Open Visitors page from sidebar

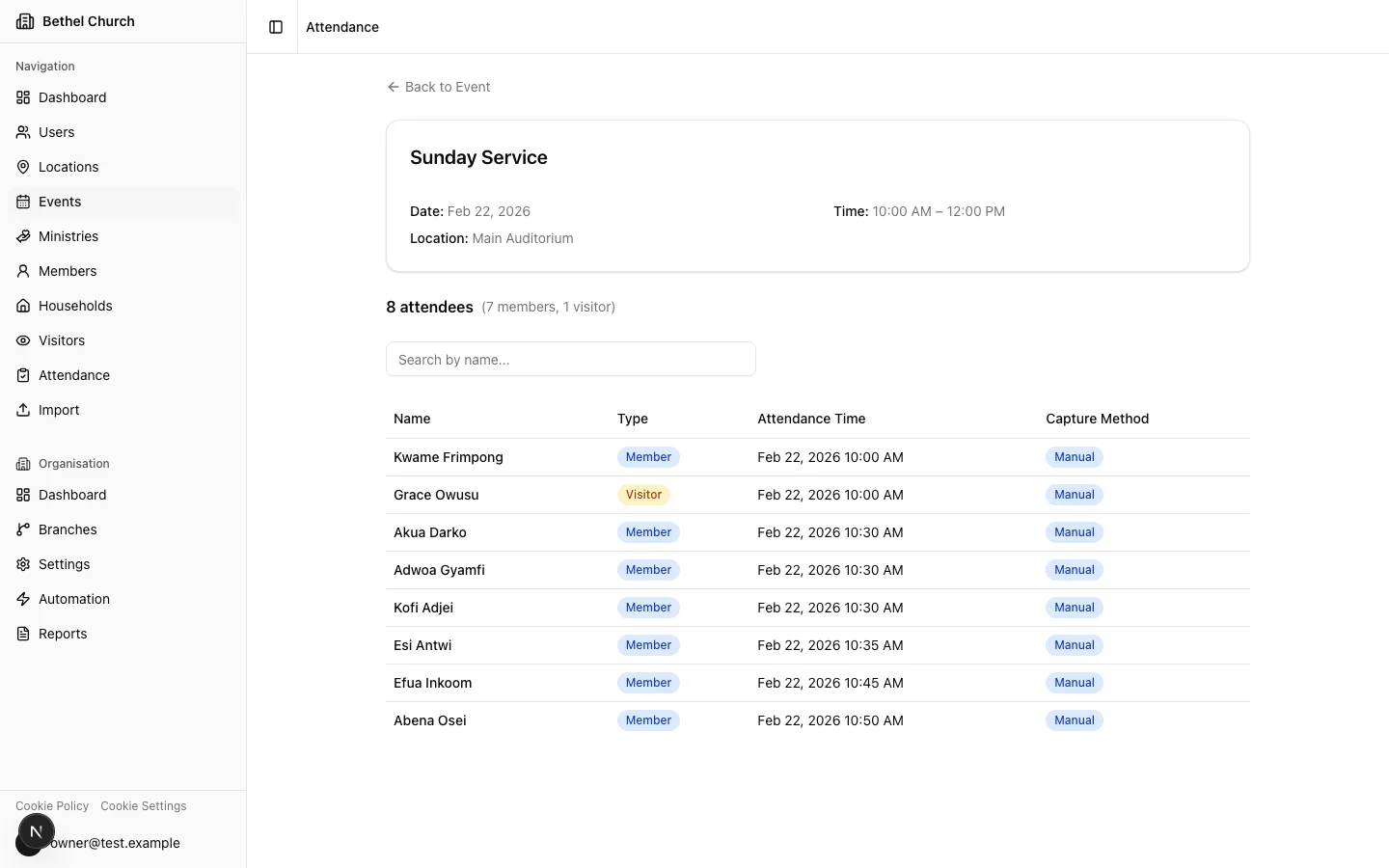[x=123, y=340]
